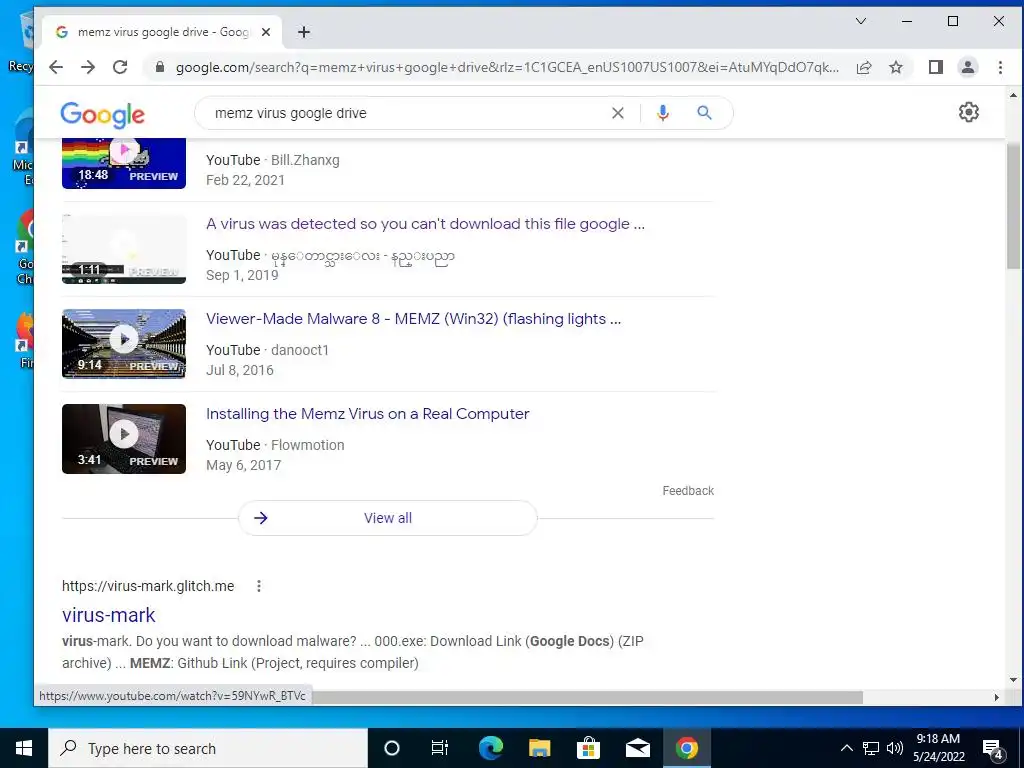Image resolution: width=1024 pixels, height=768 pixels.
Task: Open 'A virus was detected' video link
Action: click(425, 224)
